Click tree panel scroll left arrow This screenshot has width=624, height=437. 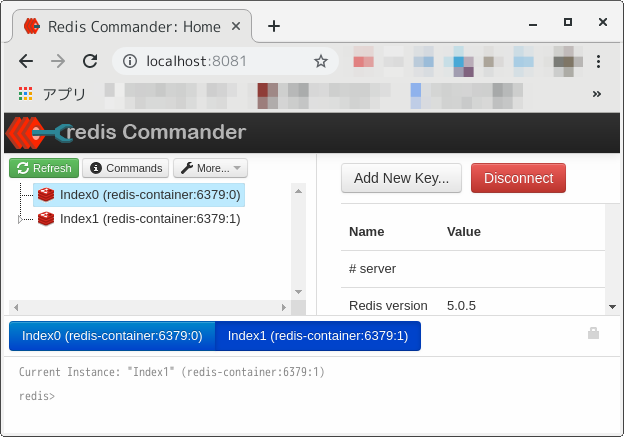point(16,307)
